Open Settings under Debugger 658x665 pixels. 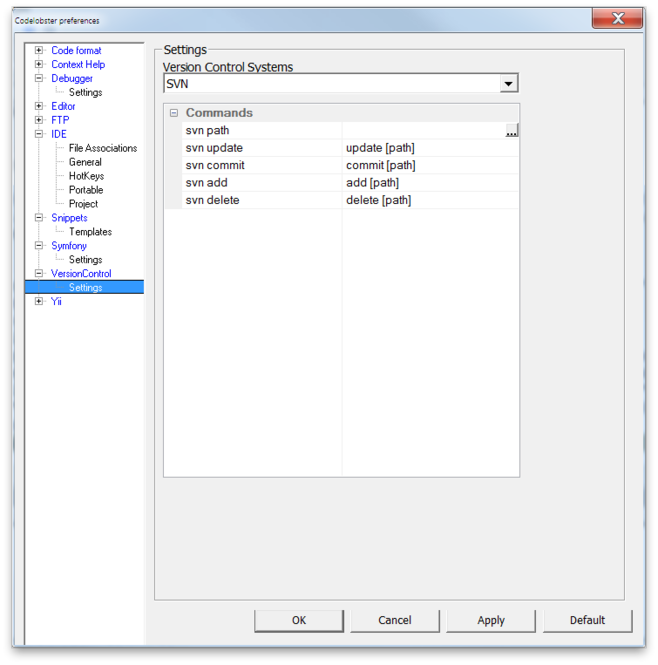point(85,92)
